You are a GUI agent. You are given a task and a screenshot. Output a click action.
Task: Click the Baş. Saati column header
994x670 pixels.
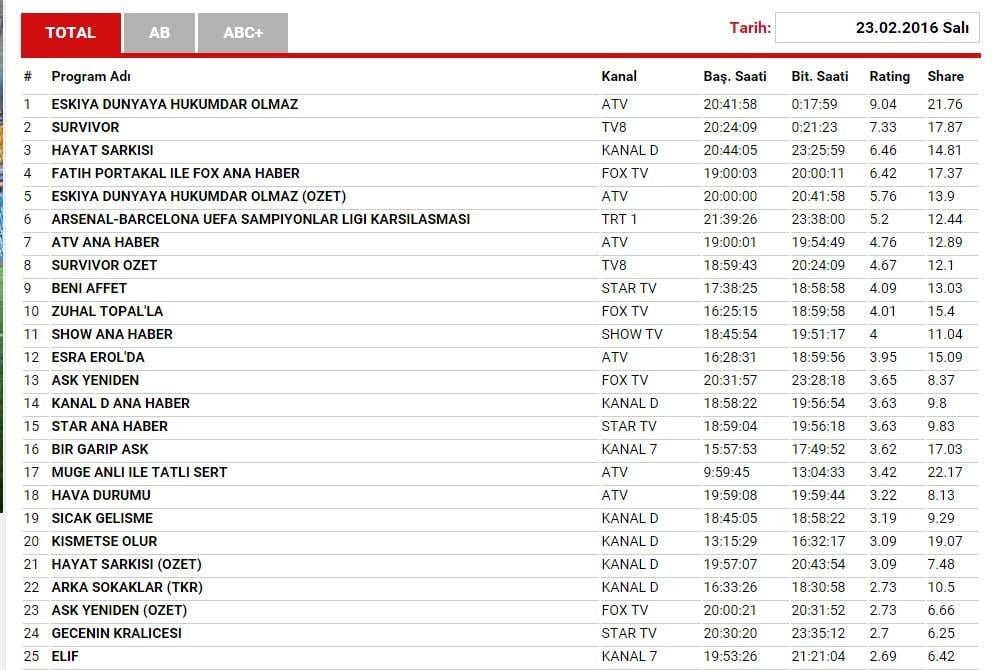tap(735, 76)
